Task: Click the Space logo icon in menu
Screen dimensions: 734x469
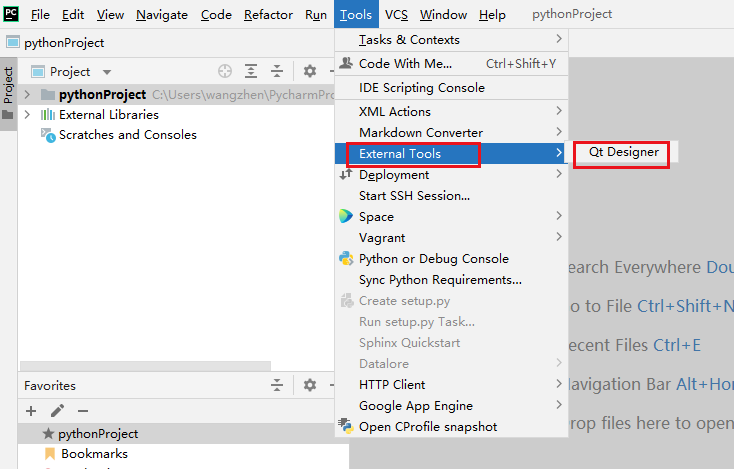Action: [x=345, y=216]
